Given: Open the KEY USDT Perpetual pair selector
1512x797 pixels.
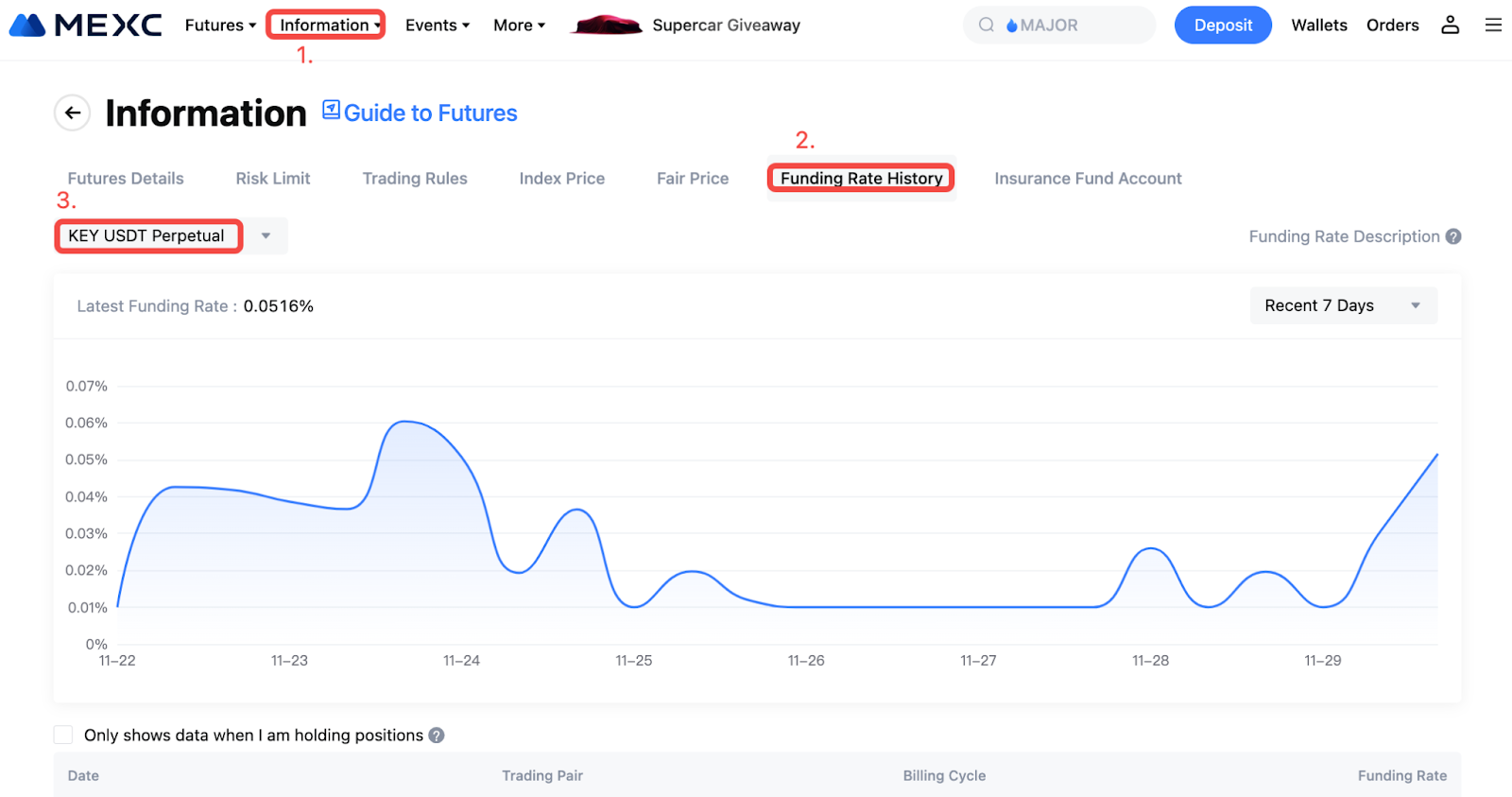Looking at the screenshot, I should (x=171, y=236).
